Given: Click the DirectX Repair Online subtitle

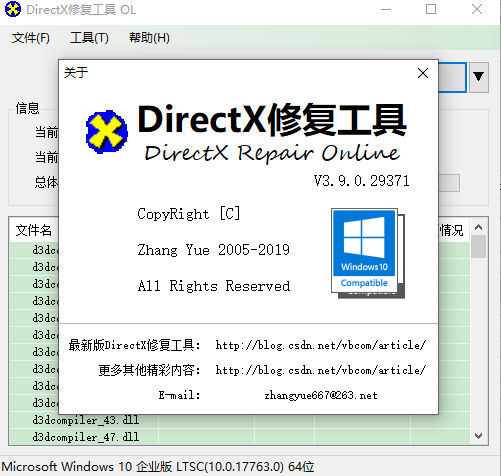Looking at the screenshot, I should tap(272, 153).
